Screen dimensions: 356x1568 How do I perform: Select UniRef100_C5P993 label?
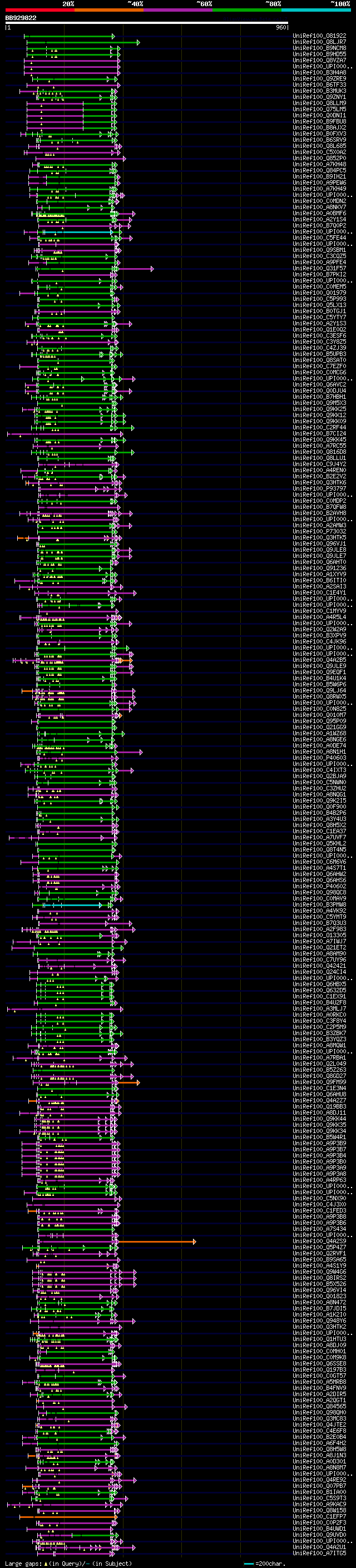pyautogui.click(x=319, y=299)
